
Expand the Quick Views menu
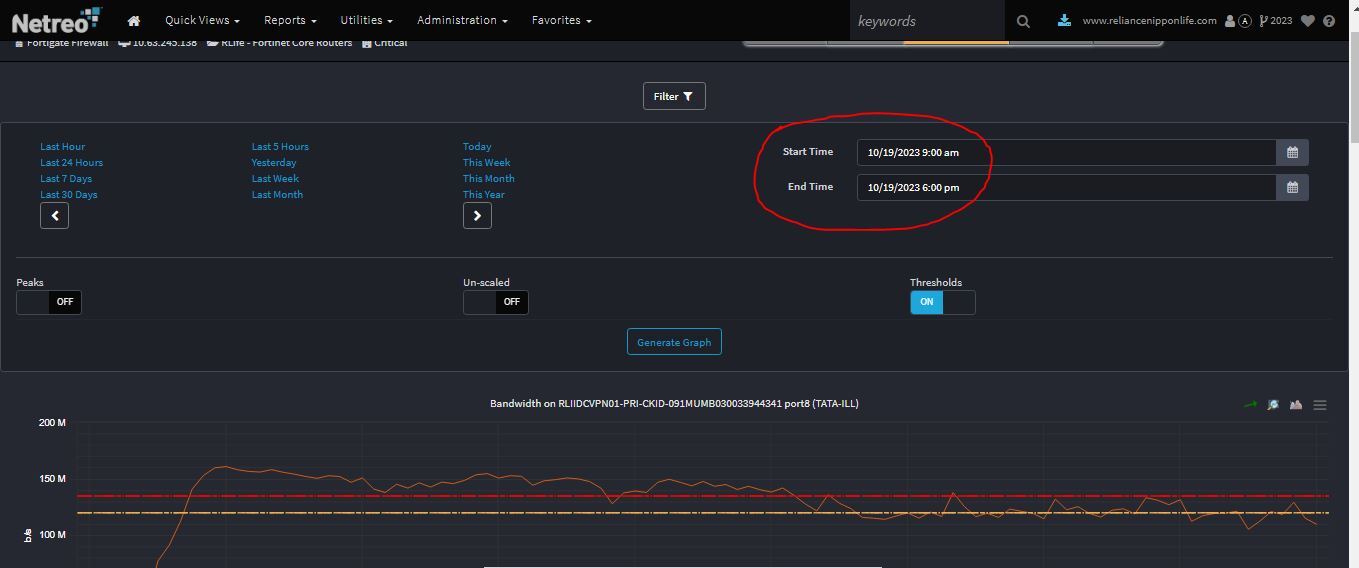tap(202, 20)
